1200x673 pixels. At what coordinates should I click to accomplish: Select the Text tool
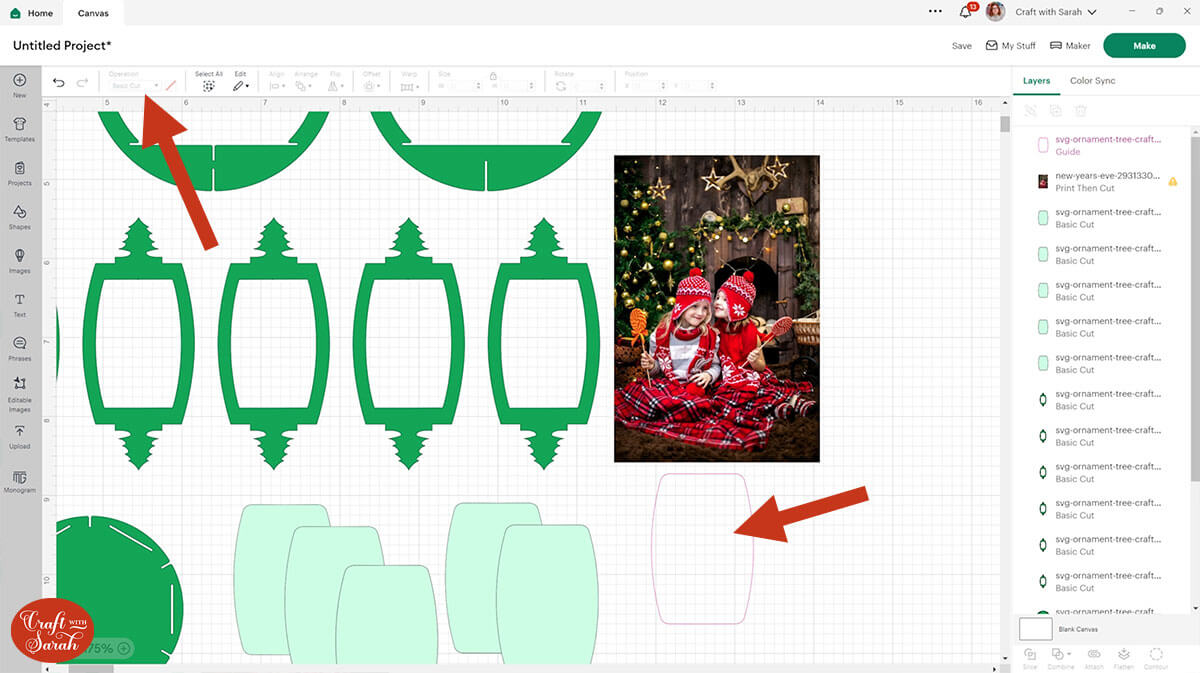[x=19, y=305]
